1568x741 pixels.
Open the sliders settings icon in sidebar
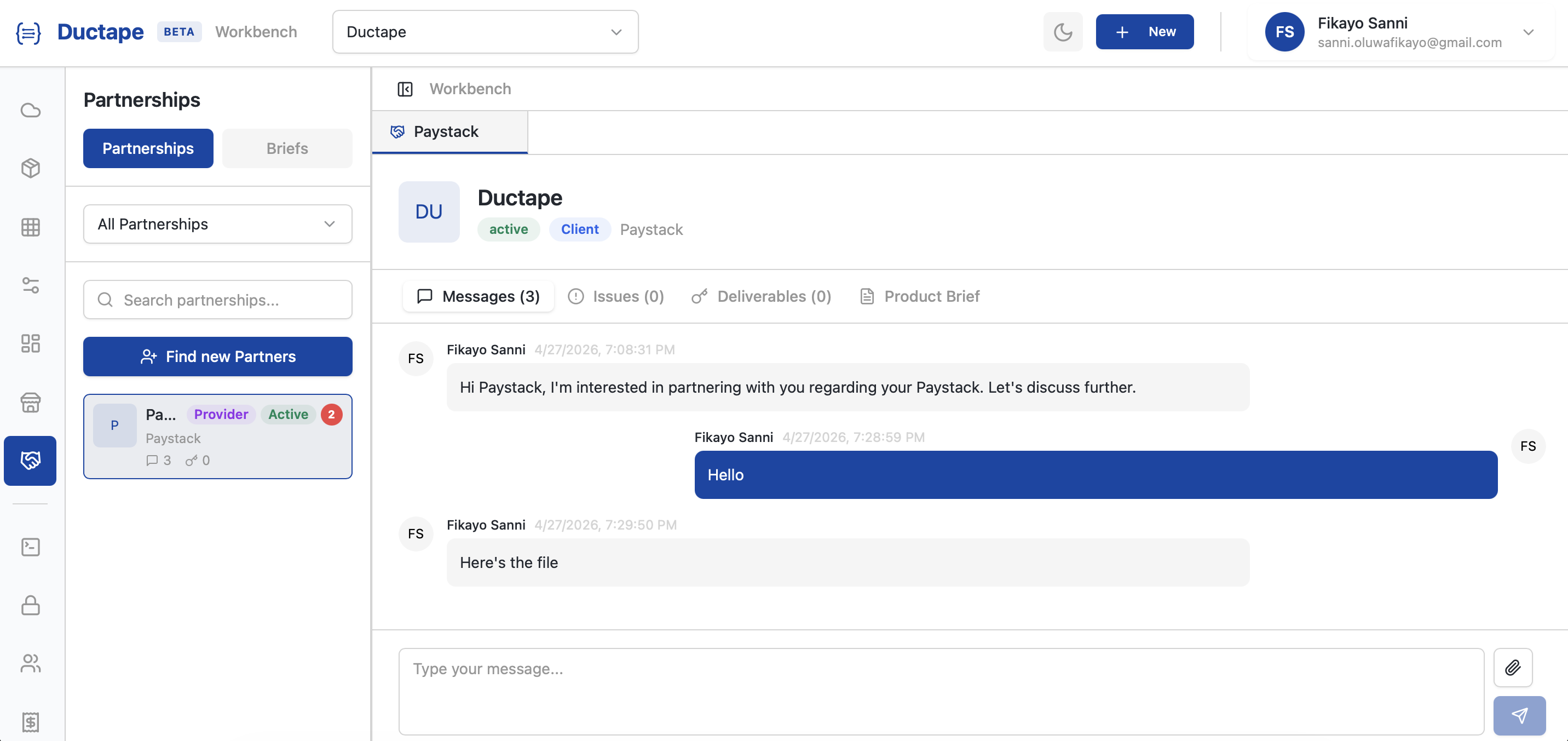tap(31, 285)
